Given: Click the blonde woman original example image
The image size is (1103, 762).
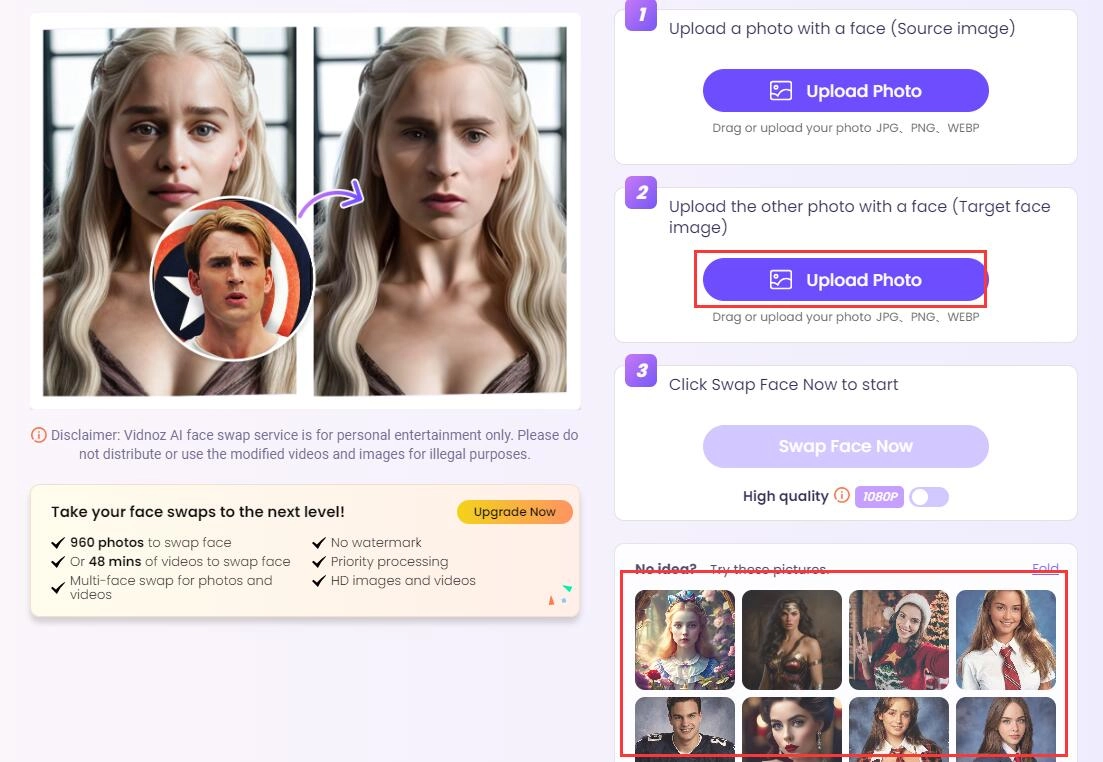Looking at the screenshot, I should click(x=170, y=211).
